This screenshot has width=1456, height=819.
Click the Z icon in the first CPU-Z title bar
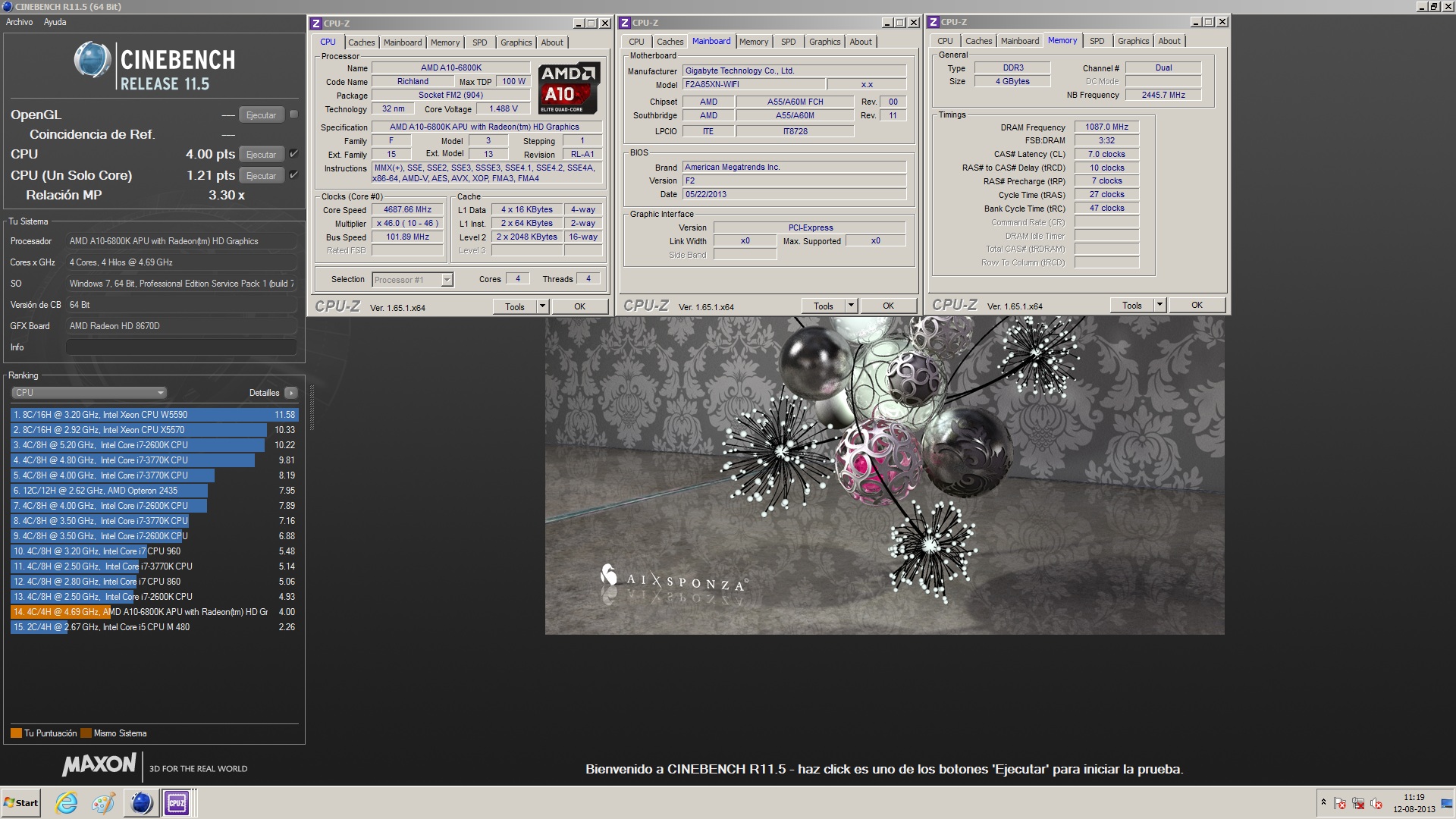pyautogui.click(x=316, y=23)
